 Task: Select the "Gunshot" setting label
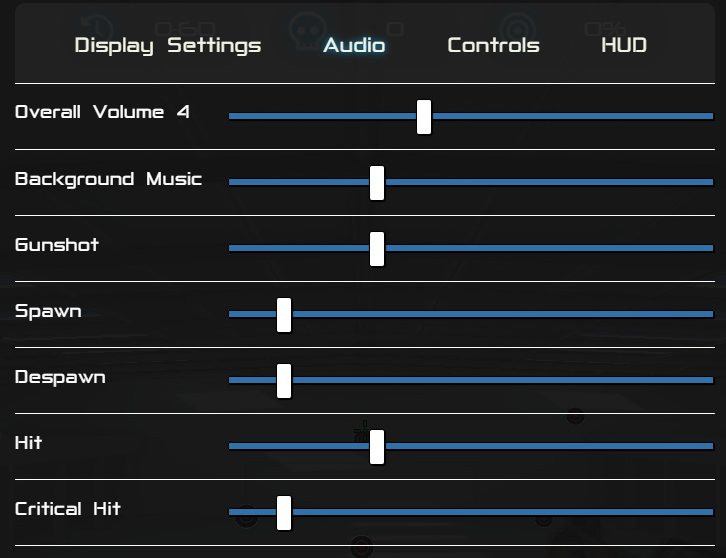pos(57,245)
